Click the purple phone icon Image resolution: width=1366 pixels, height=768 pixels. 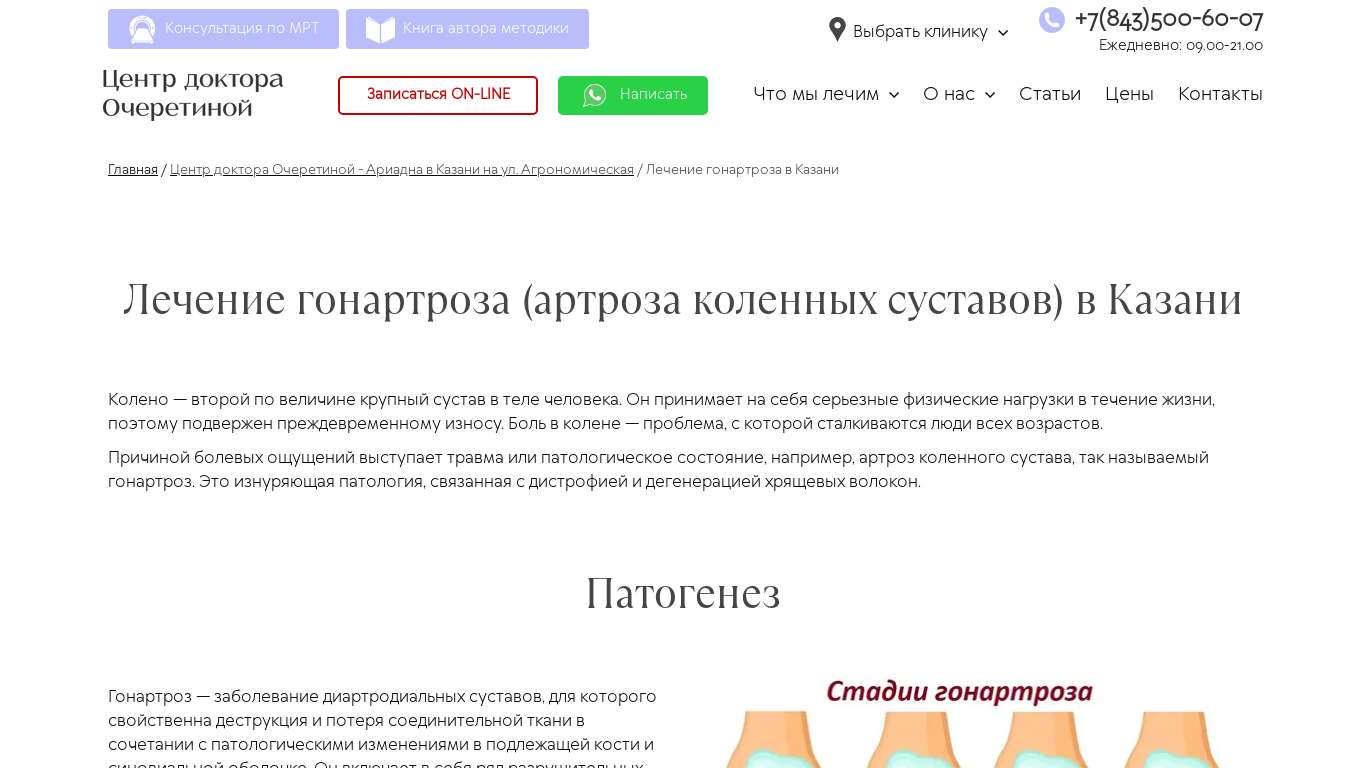[x=1051, y=20]
